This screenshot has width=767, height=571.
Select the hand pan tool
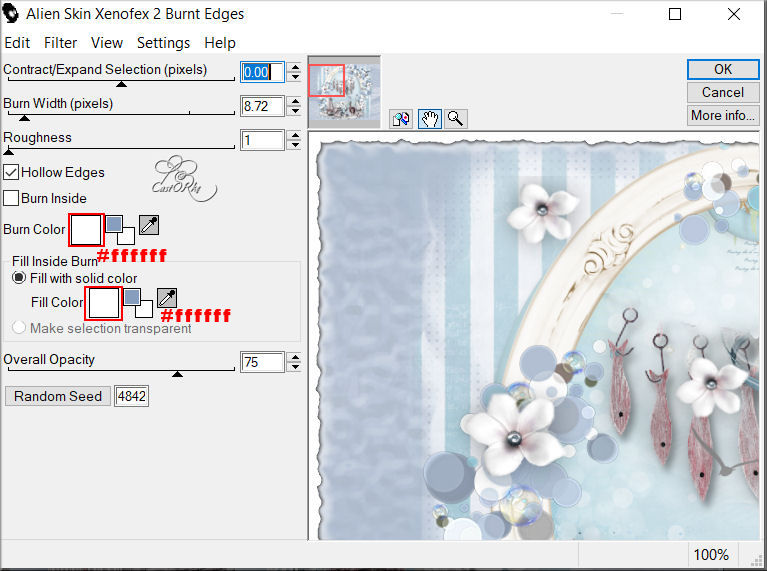pos(430,119)
